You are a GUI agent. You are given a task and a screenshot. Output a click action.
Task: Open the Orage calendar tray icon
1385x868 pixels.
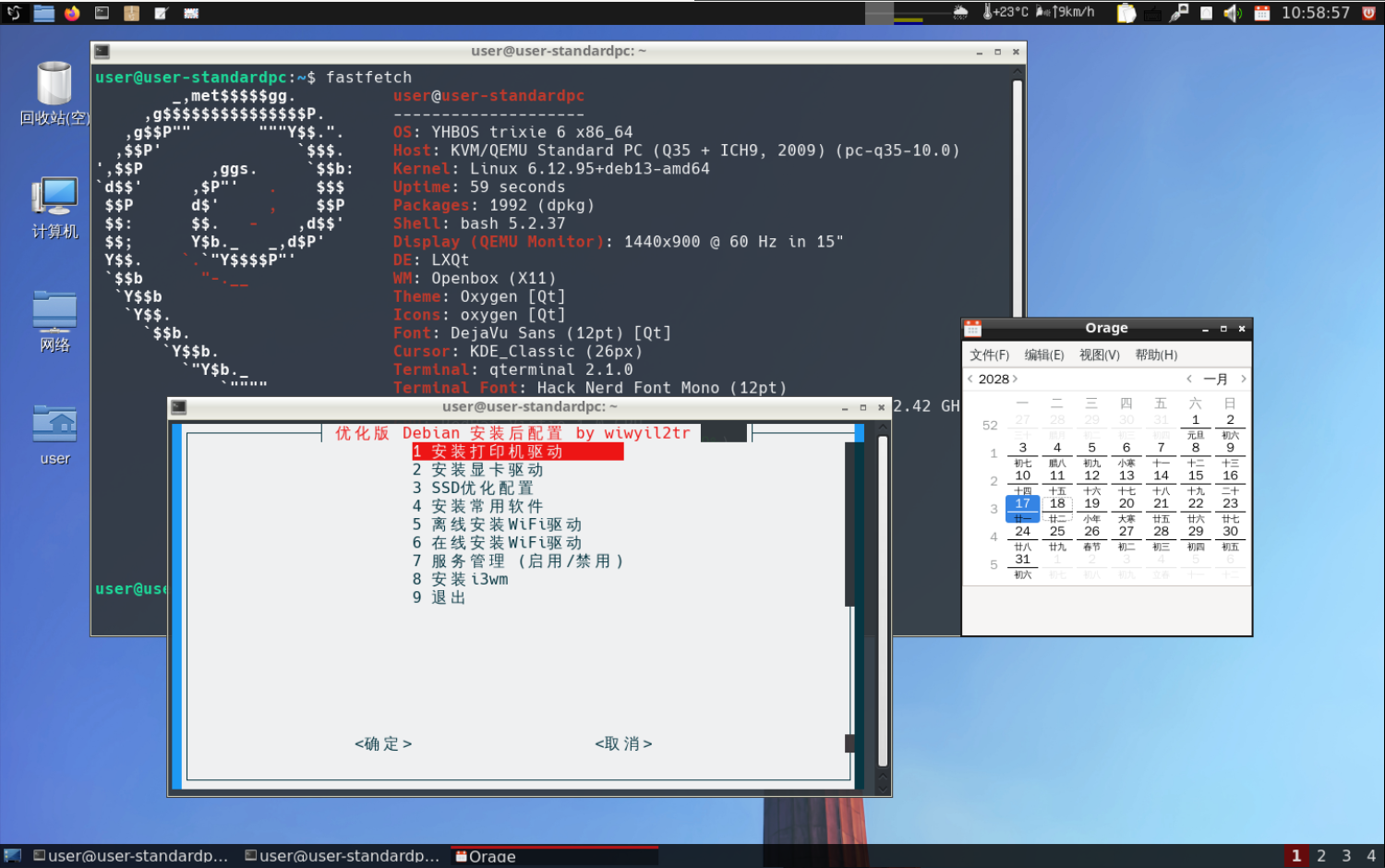coord(1261,13)
